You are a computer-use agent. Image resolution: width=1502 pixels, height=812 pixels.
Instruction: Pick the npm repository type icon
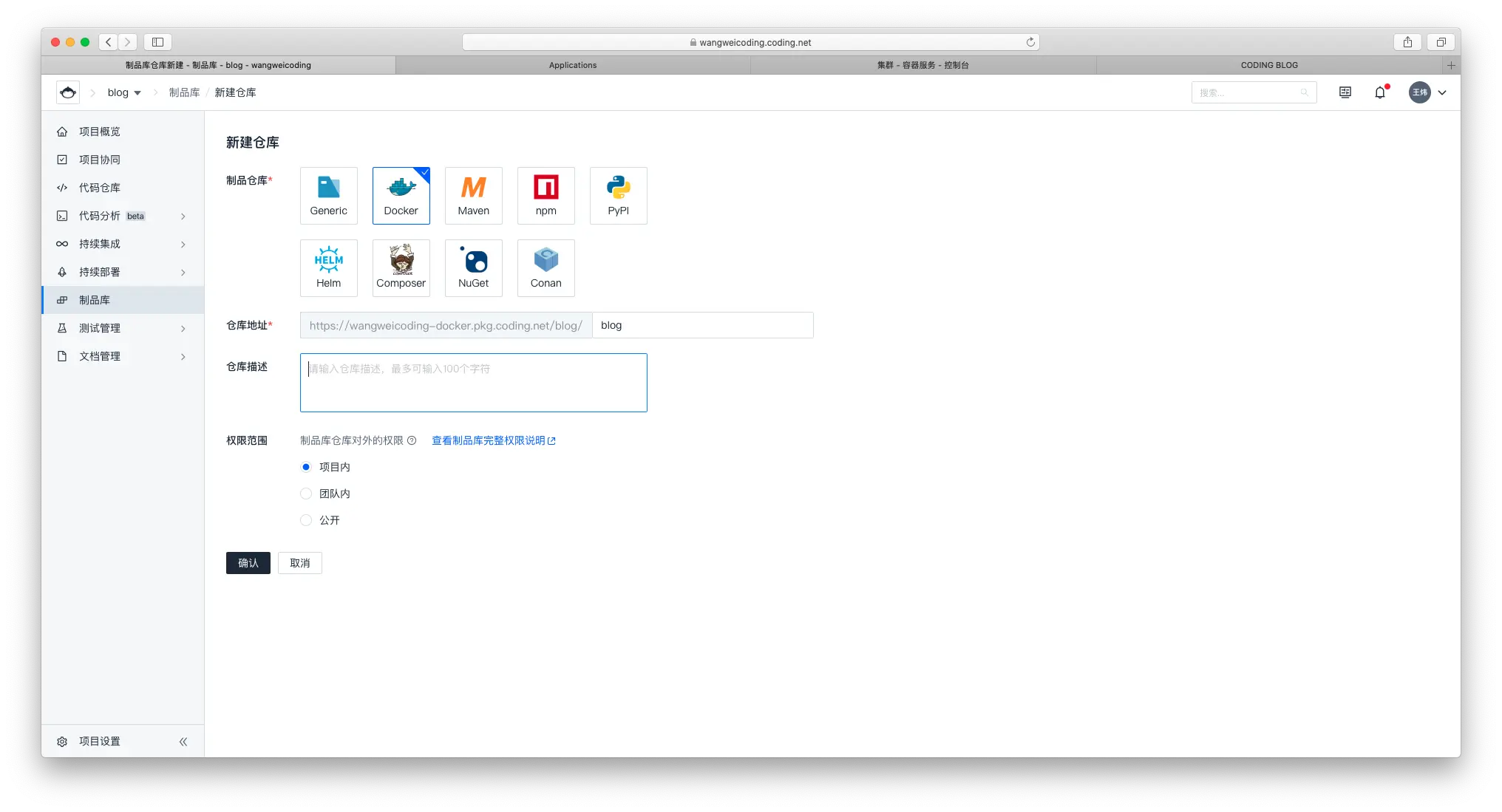[546, 195]
